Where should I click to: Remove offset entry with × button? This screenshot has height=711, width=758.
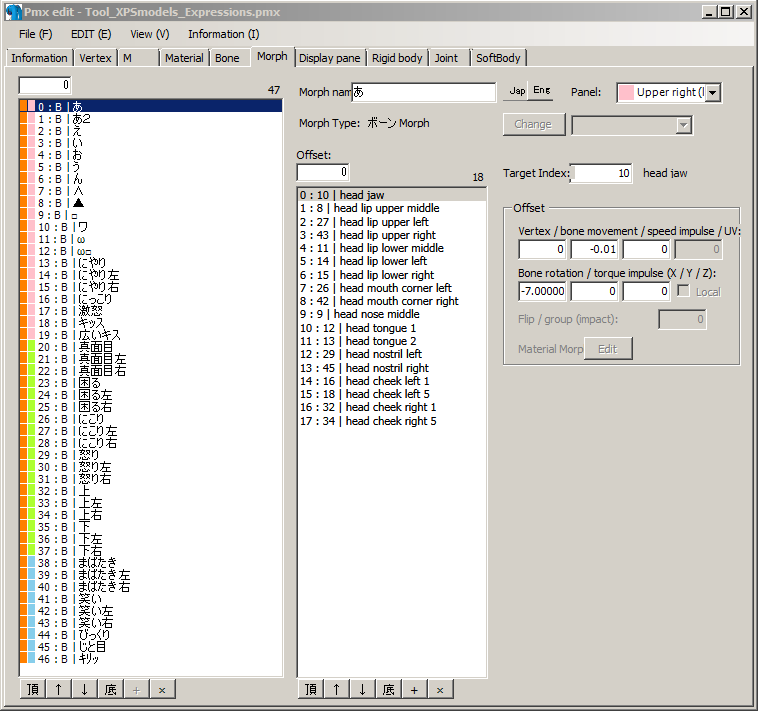coord(440,689)
